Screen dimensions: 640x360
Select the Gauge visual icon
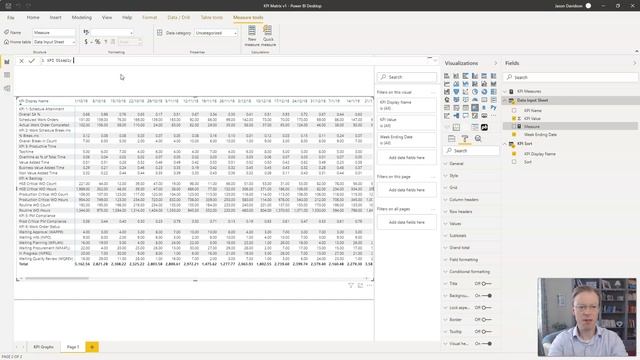tap(475, 100)
